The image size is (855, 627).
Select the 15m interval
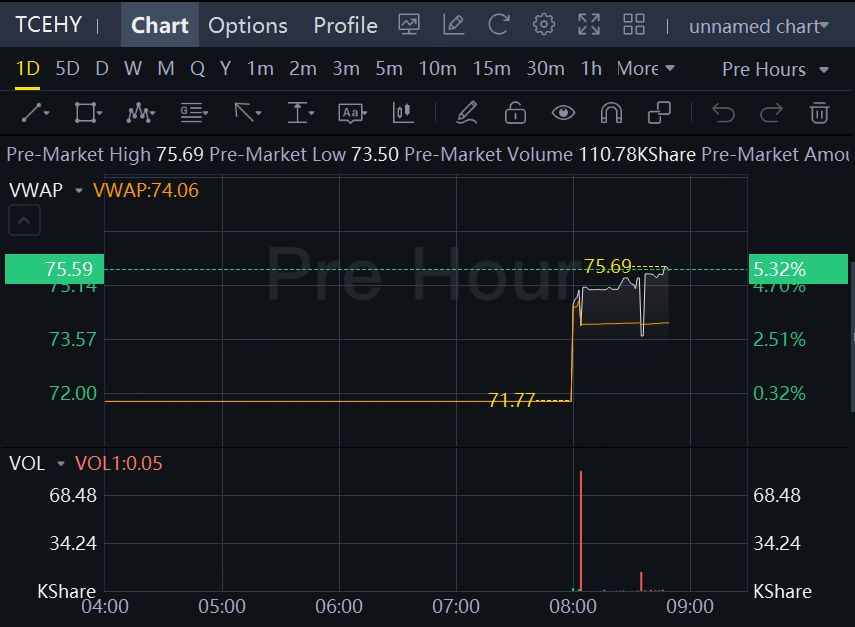click(x=491, y=69)
